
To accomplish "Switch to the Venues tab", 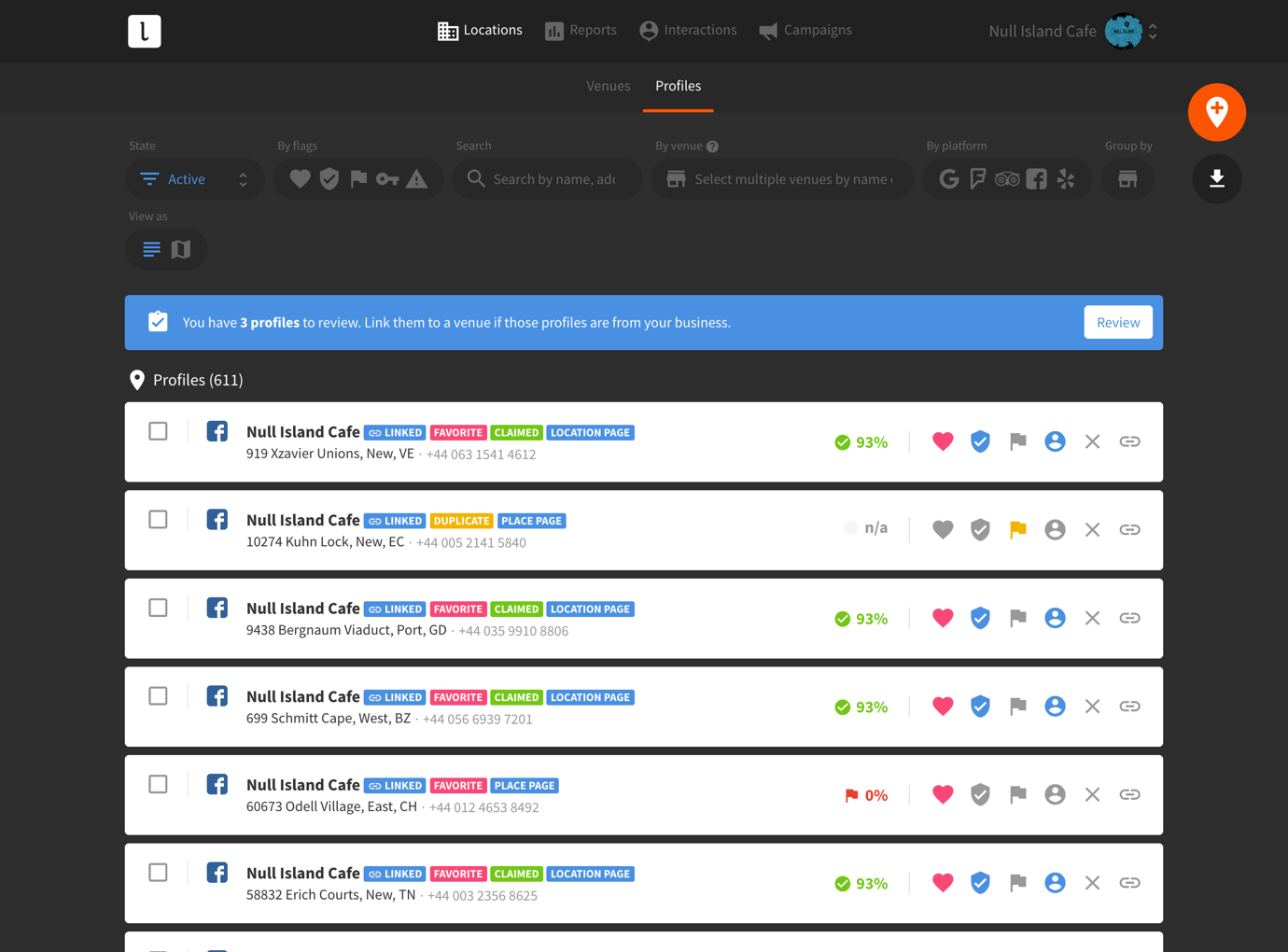I will 608,86.
